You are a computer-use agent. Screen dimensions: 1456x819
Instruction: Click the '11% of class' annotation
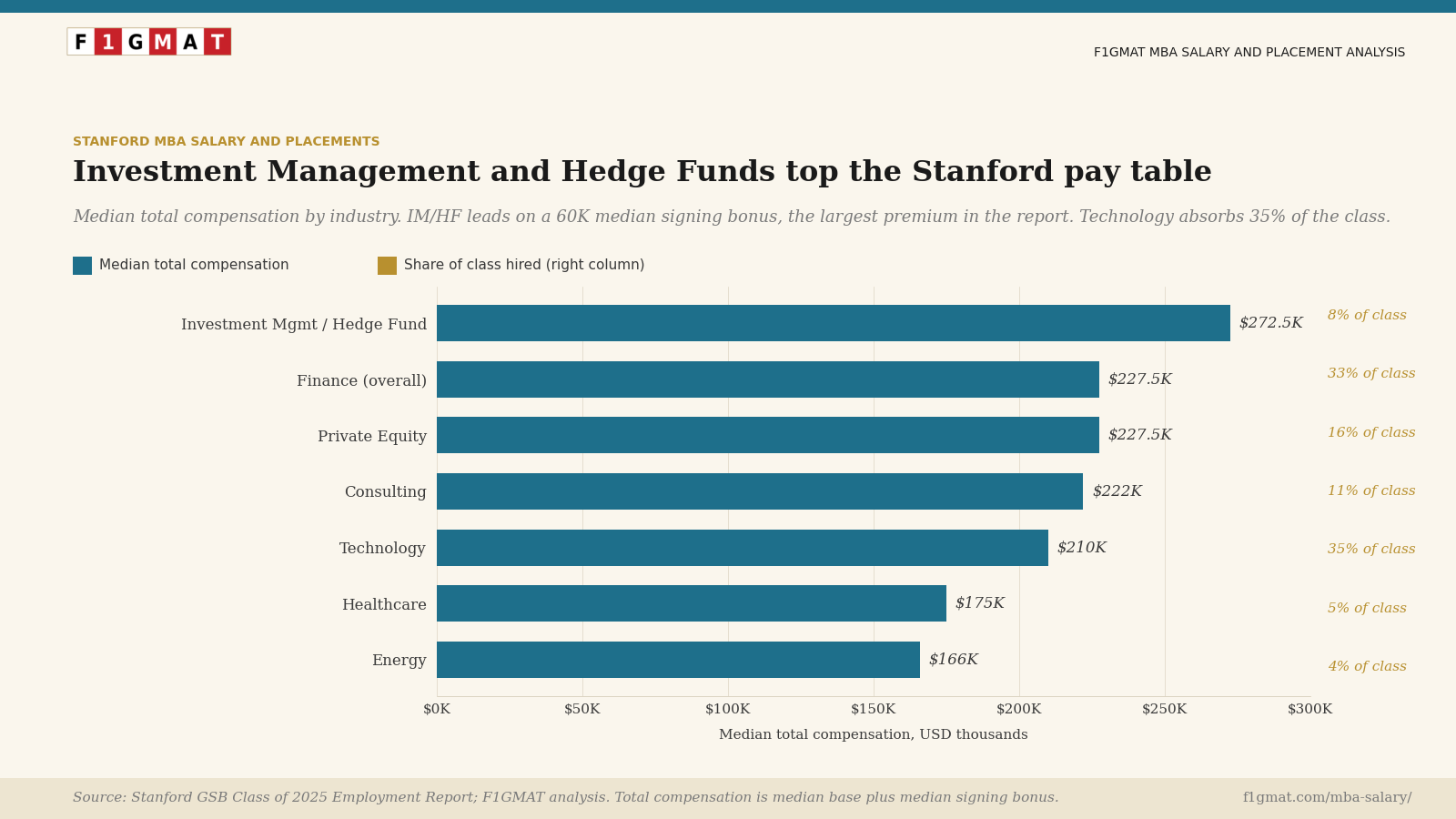tap(1371, 491)
